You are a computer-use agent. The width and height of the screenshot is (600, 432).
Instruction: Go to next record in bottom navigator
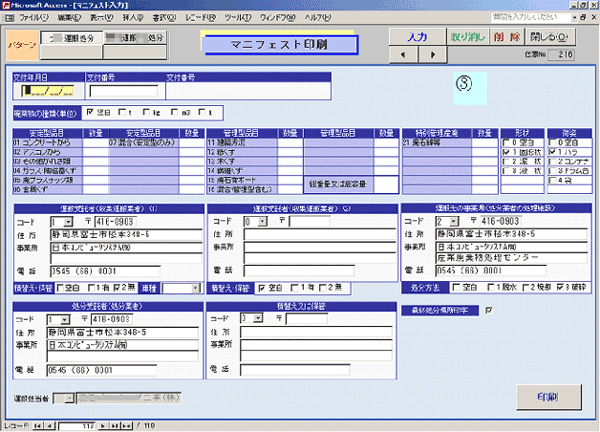point(103,425)
